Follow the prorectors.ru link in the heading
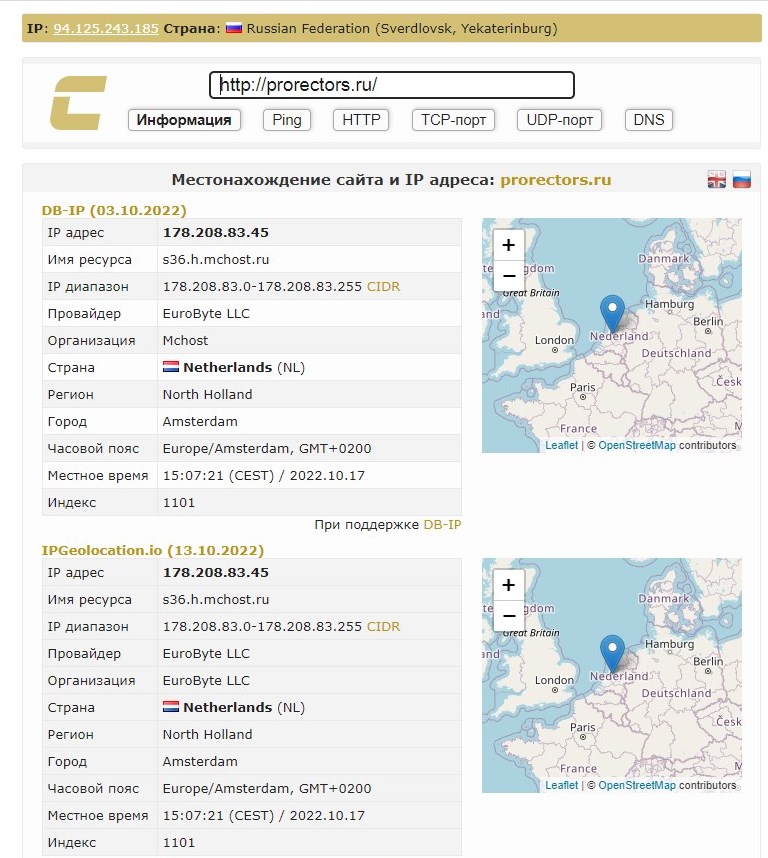This screenshot has width=768, height=858. click(x=555, y=180)
